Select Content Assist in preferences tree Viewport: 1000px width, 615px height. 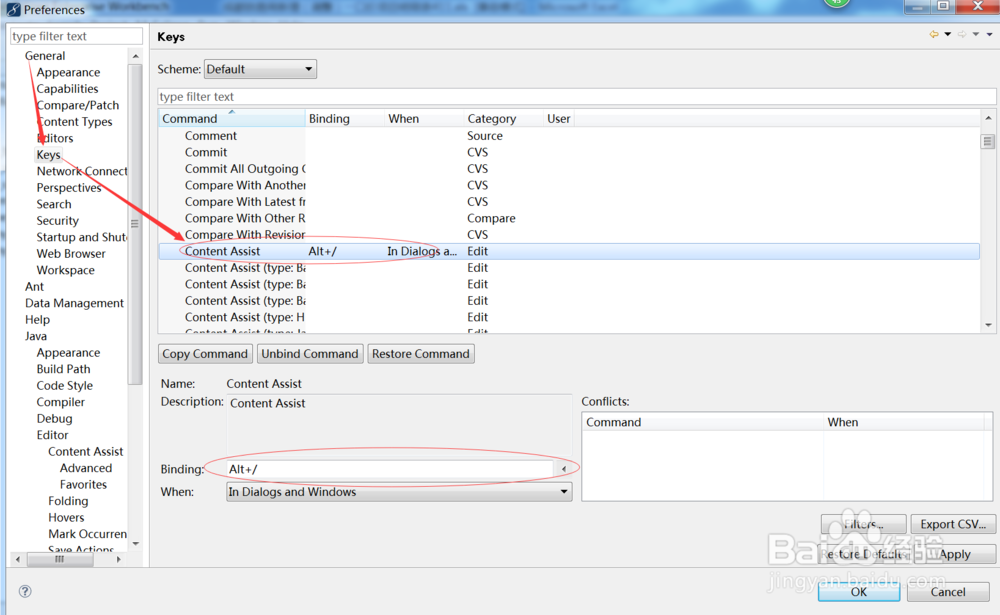(85, 452)
